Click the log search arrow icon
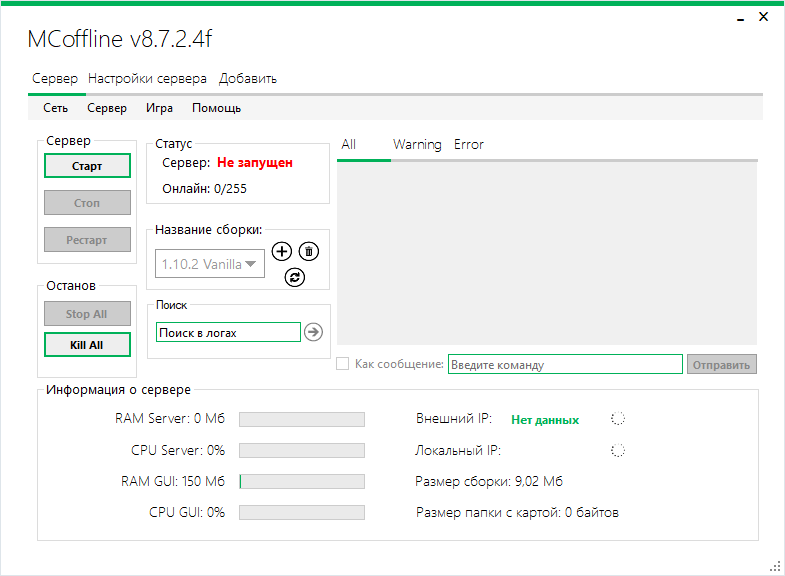 click(313, 332)
